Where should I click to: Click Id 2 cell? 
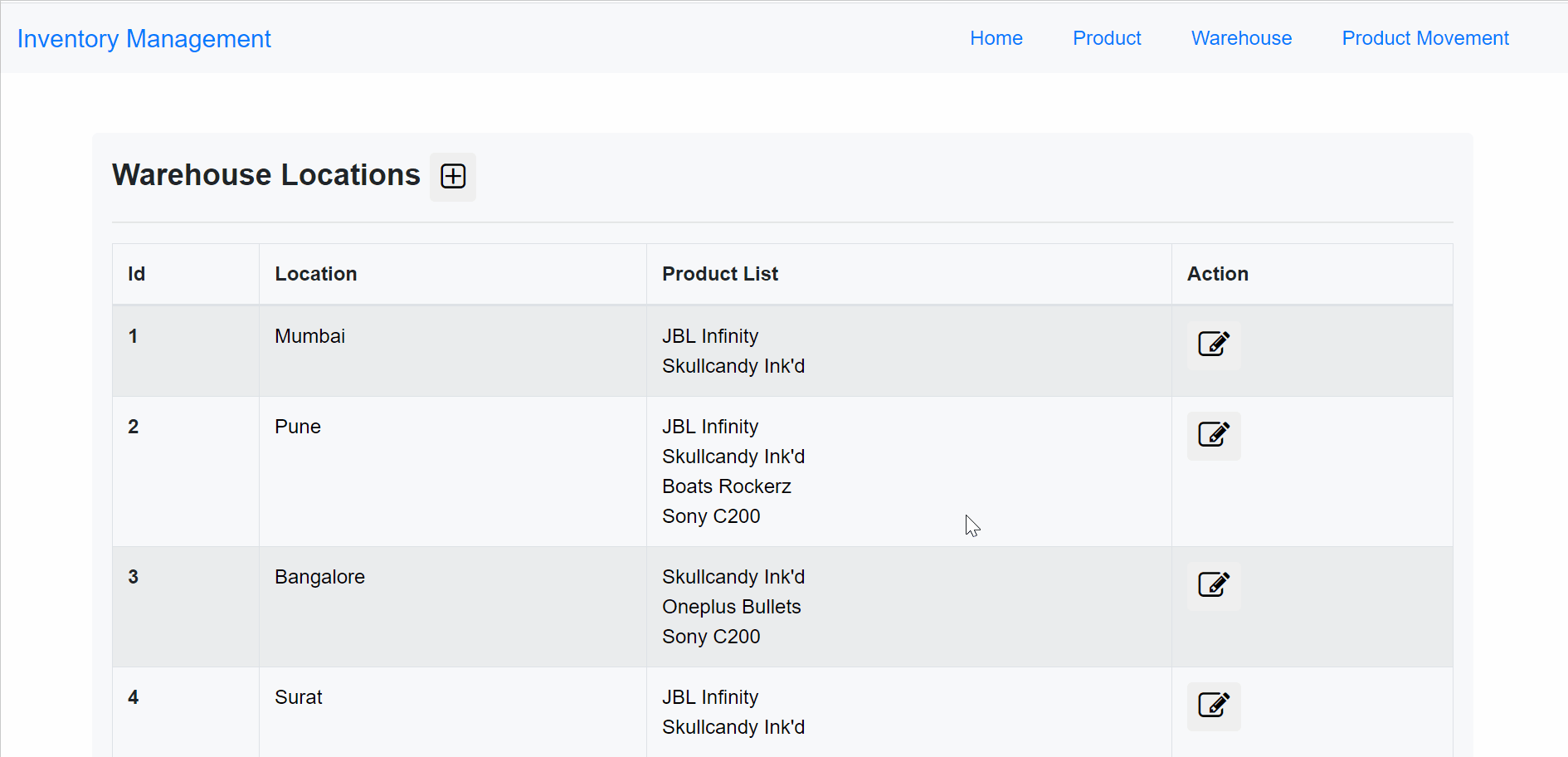point(186,471)
